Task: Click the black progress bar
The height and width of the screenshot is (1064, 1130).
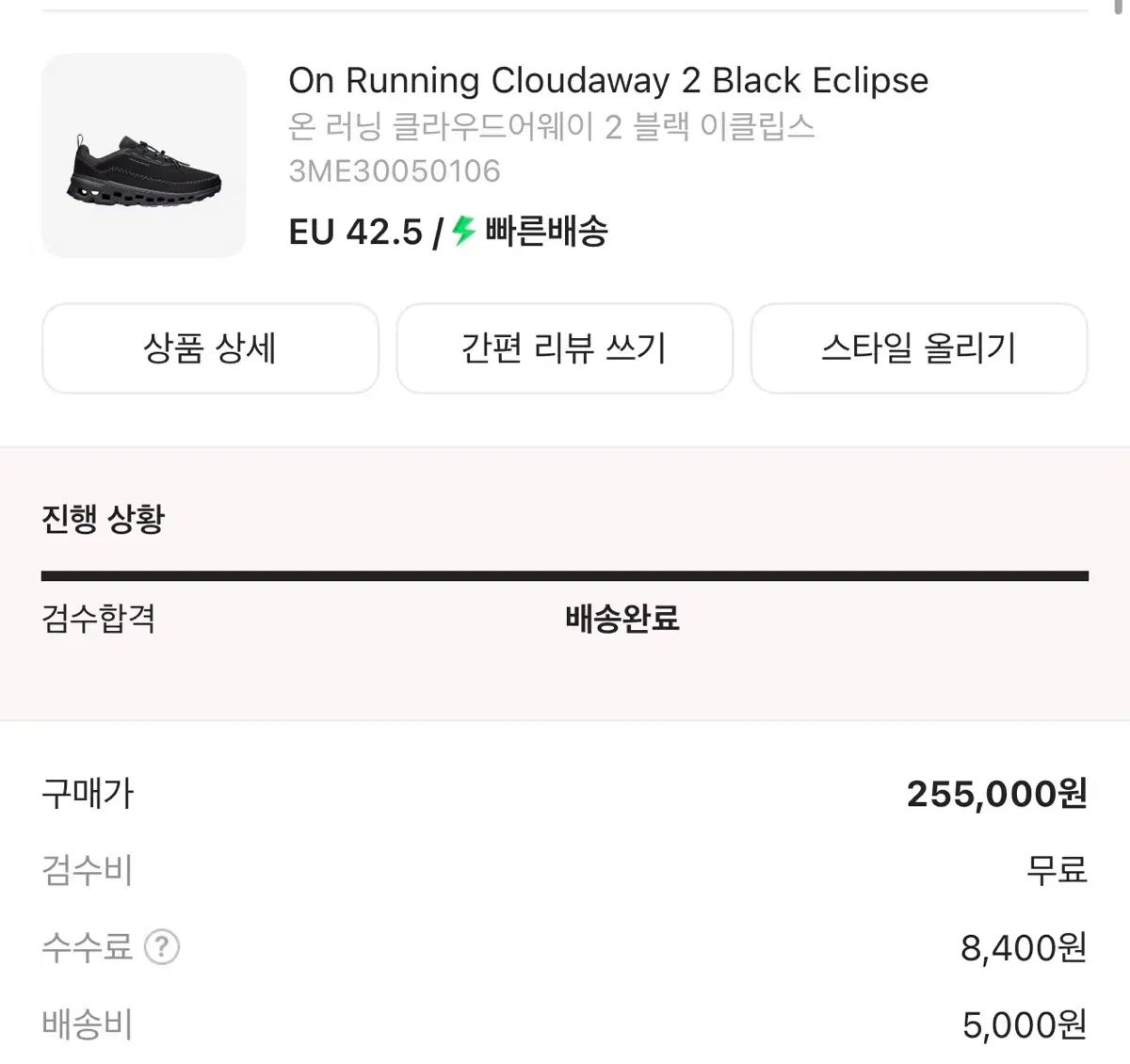Action: (x=565, y=575)
